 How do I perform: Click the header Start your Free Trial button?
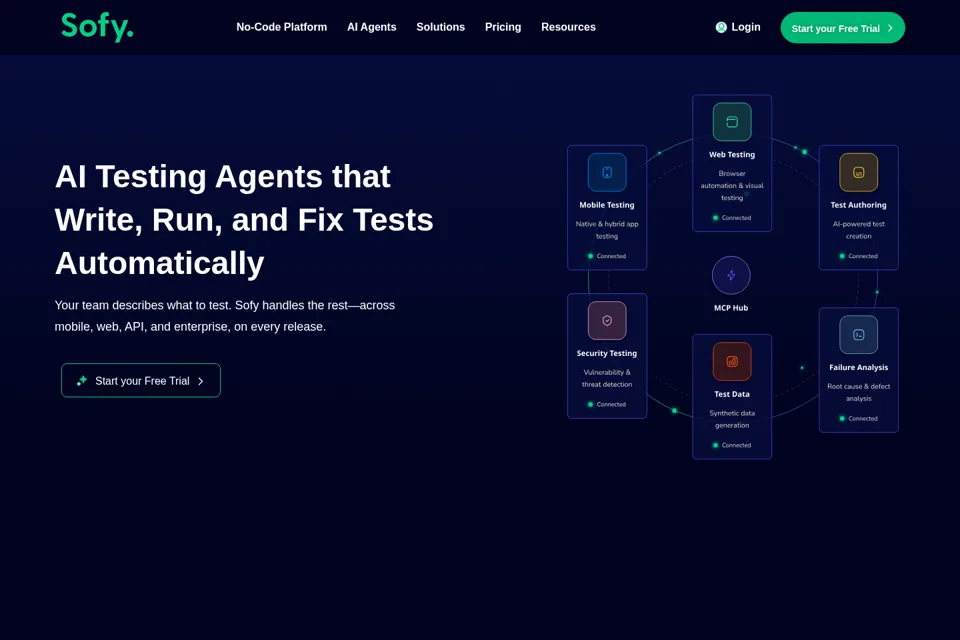(842, 28)
